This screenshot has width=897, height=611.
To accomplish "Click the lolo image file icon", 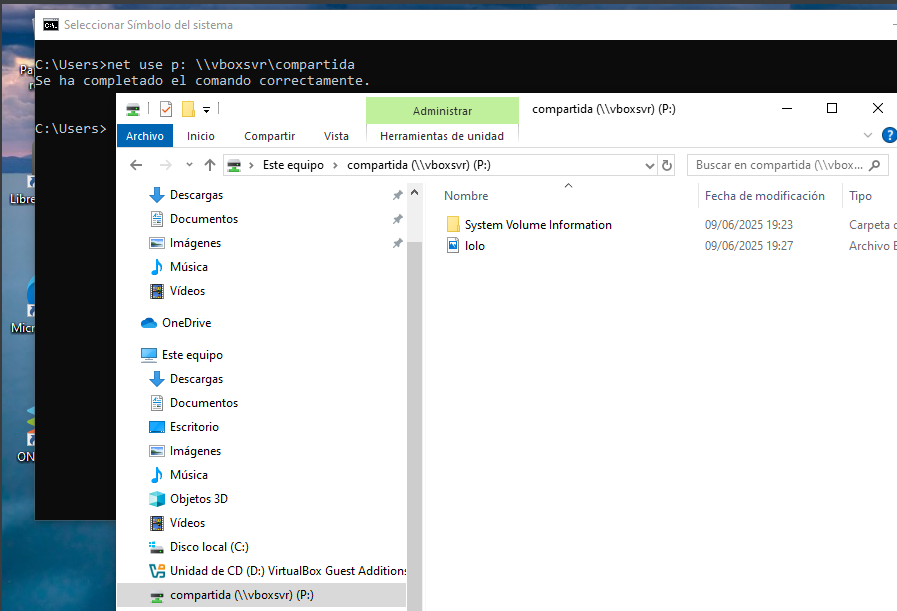I will click(x=453, y=246).
